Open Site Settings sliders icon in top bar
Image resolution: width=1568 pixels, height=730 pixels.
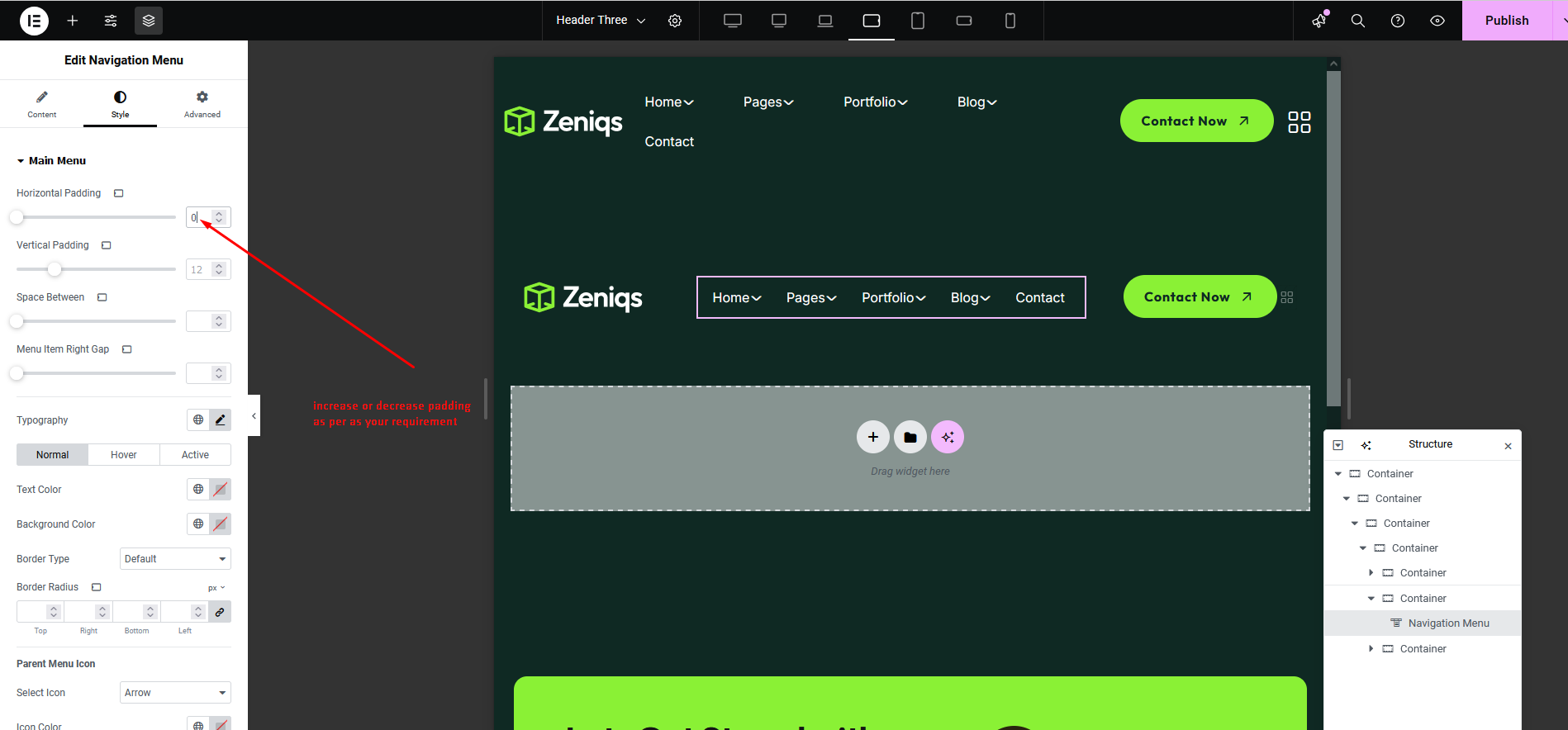tap(111, 21)
